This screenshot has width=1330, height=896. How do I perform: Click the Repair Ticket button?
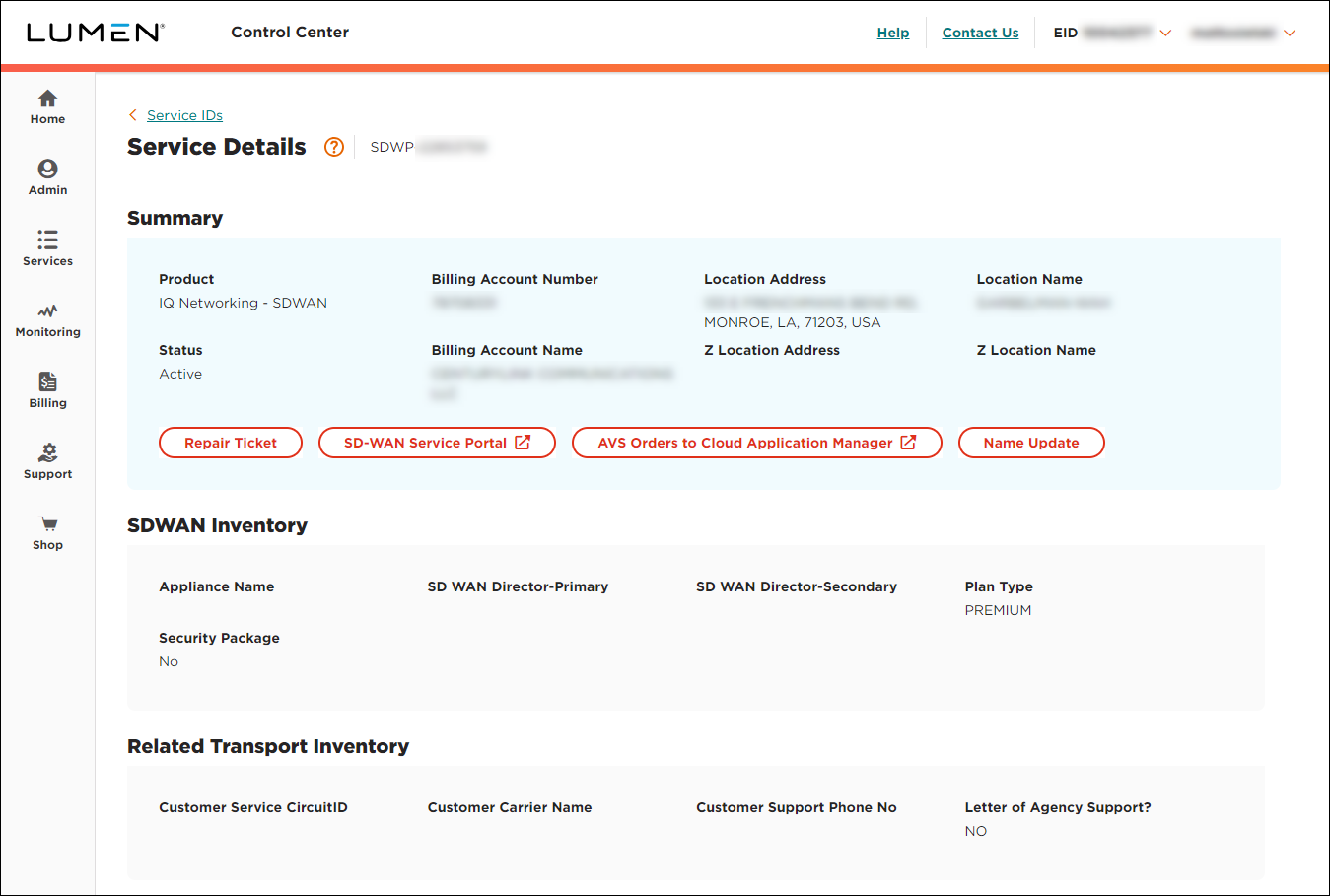[x=231, y=443]
